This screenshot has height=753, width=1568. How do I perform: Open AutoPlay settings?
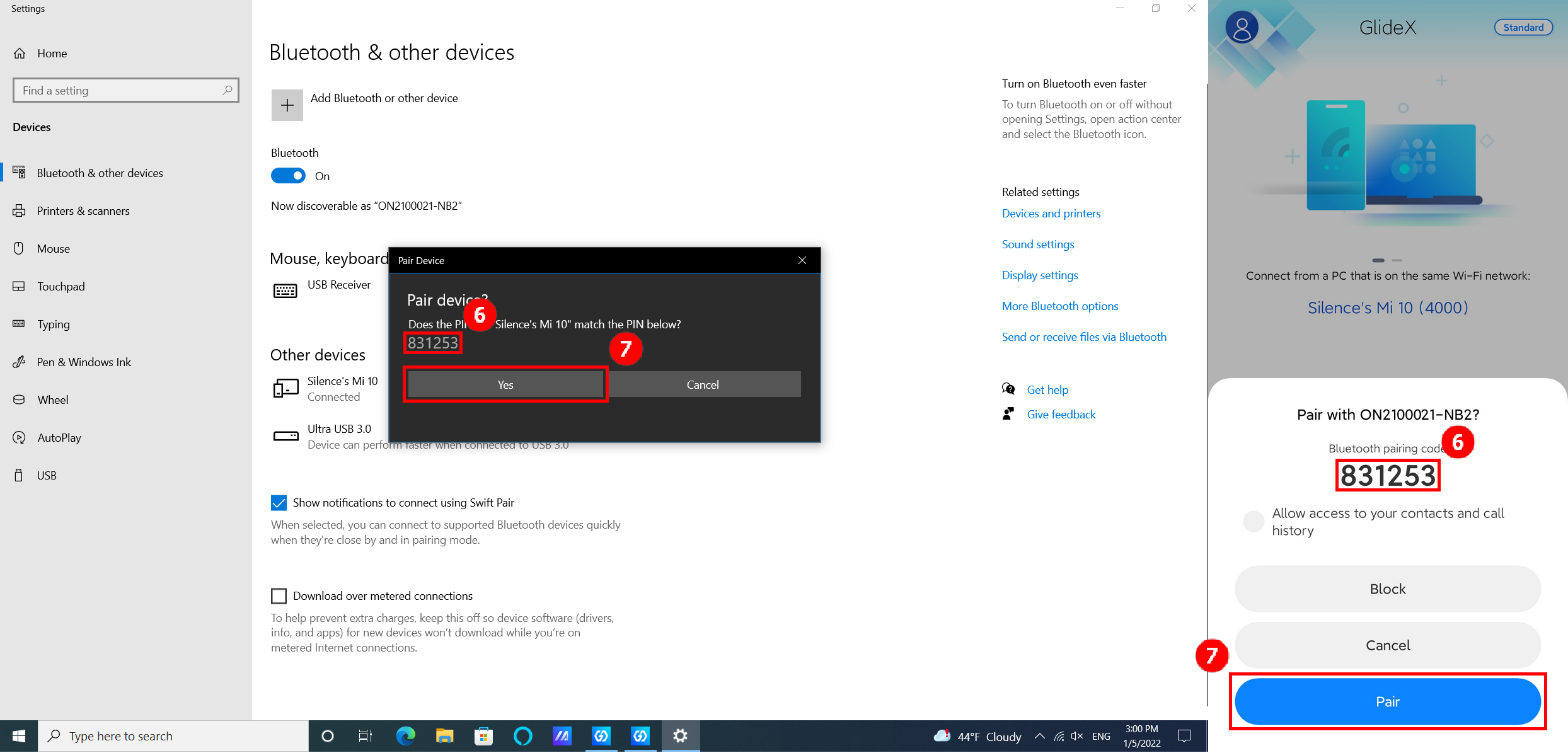tap(59, 438)
